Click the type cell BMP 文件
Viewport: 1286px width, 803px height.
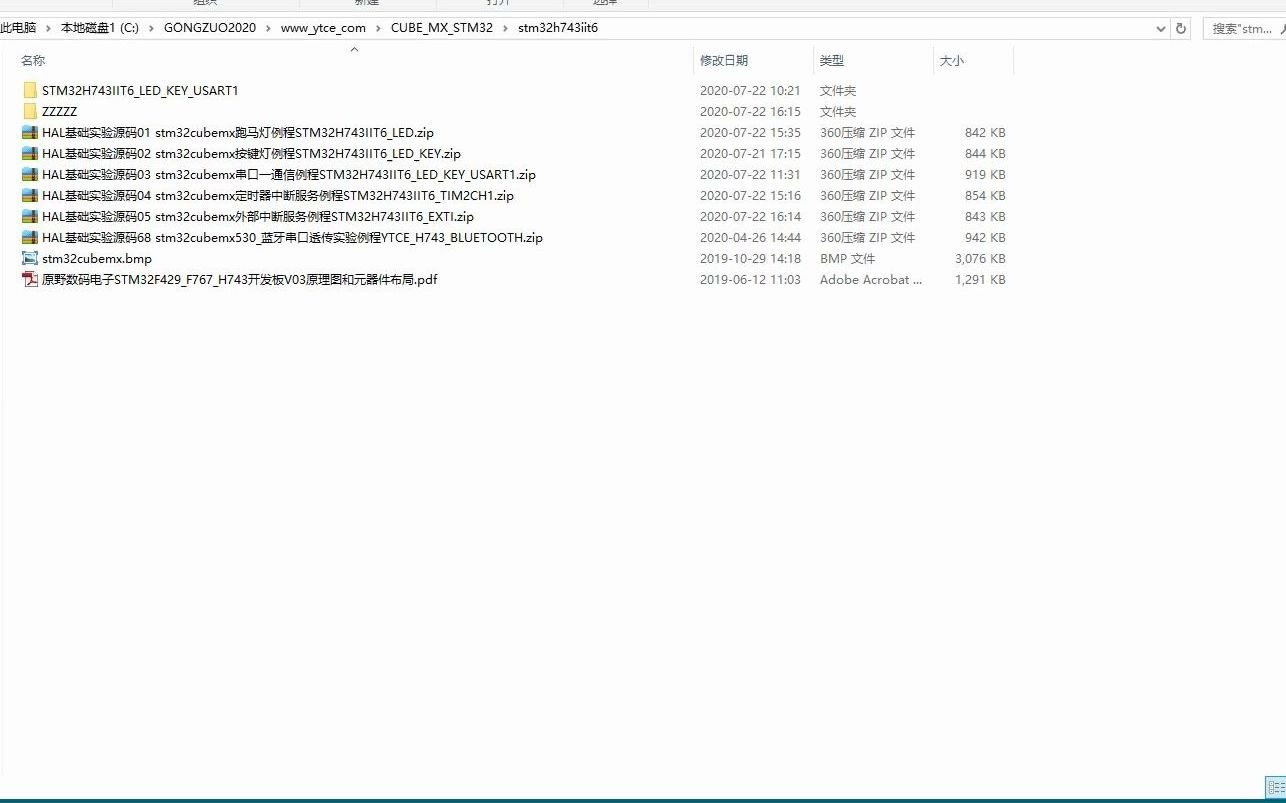(847, 259)
